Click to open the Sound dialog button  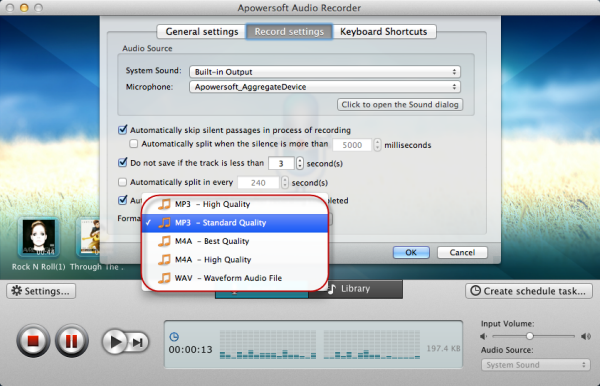pos(400,104)
